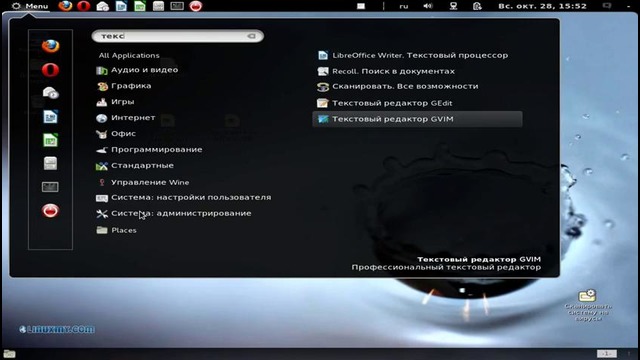
Task: Select the Программирование category
Action: point(149,149)
